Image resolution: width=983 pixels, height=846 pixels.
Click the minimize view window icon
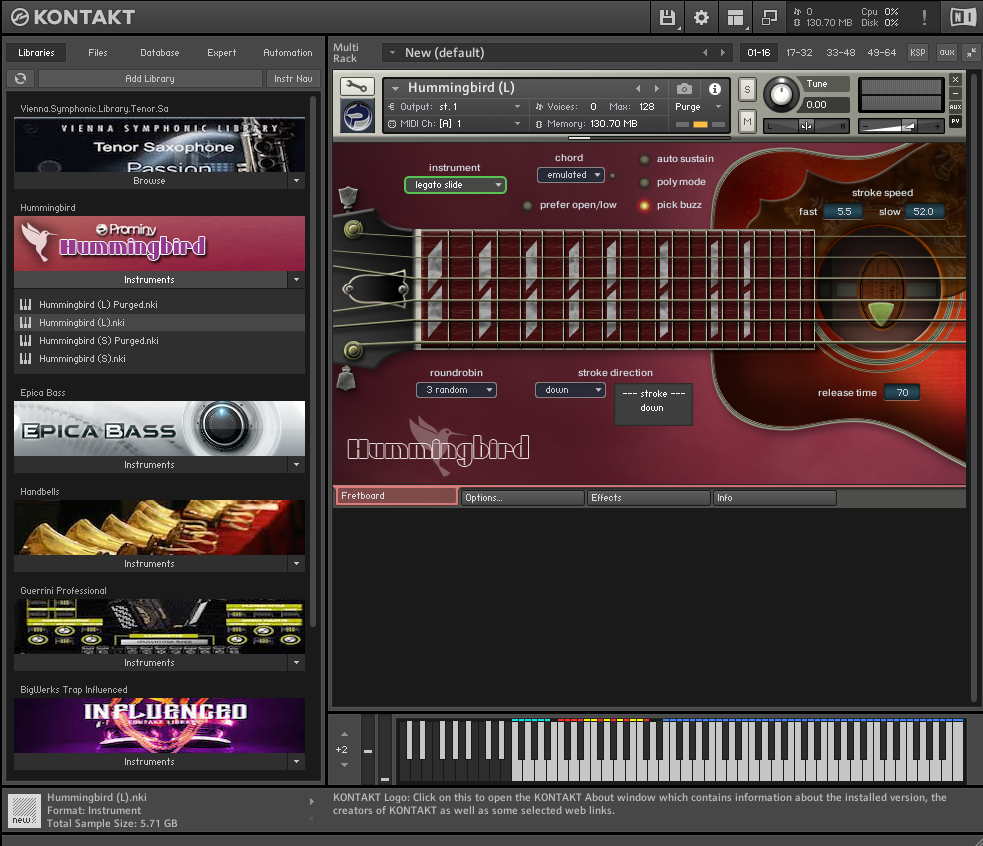click(x=769, y=18)
